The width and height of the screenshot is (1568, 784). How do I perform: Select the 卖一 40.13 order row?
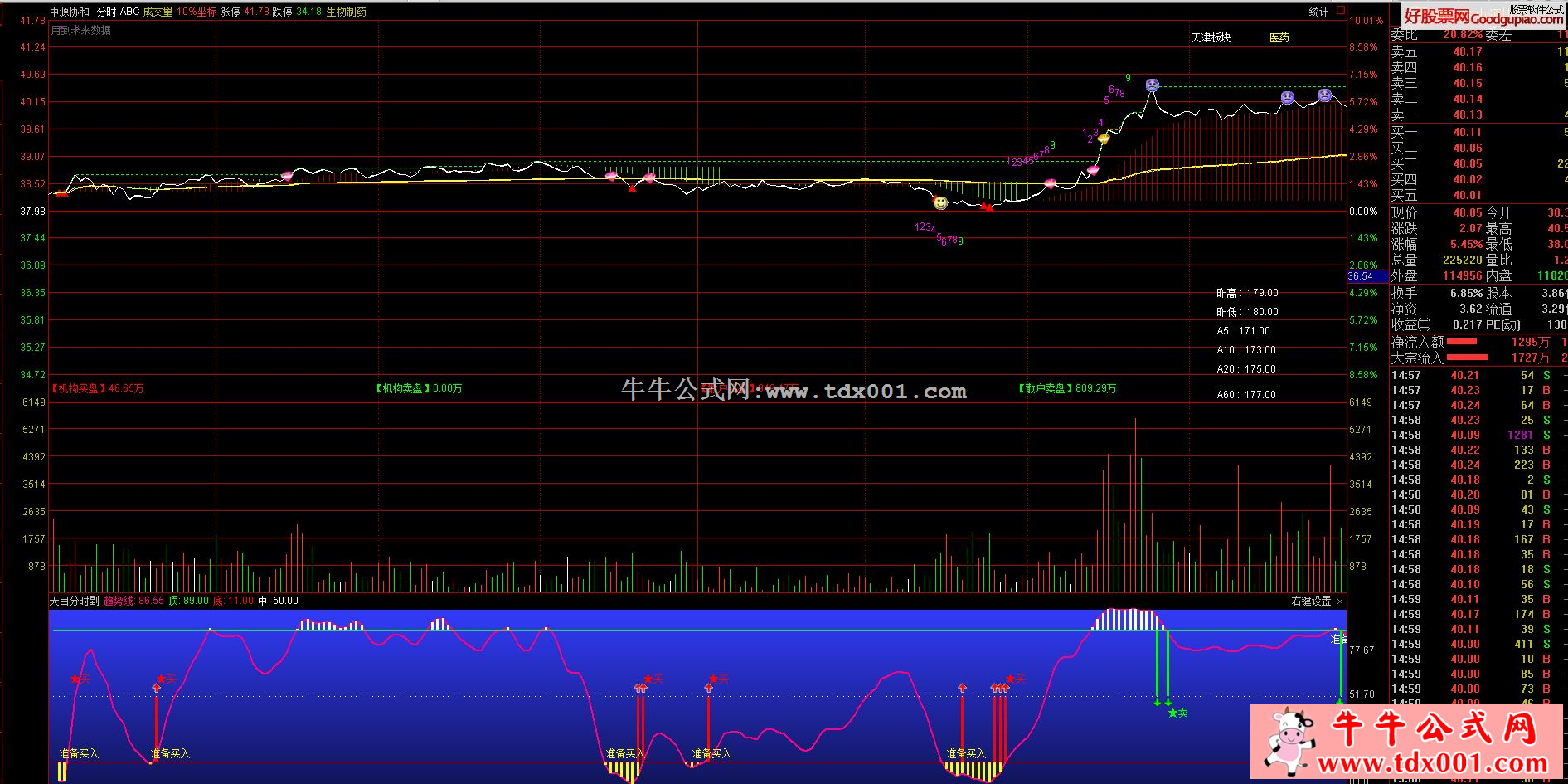point(1478,114)
